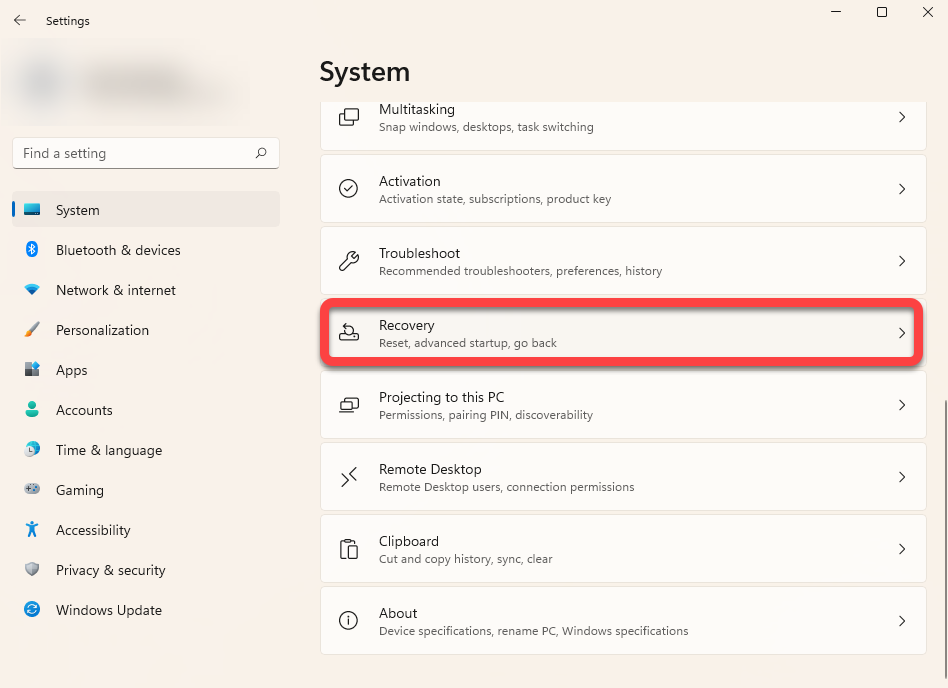Screen dimensions: 948x688
Task: Expand the Projecting to this PC chevron
Action: coord(901,405)
